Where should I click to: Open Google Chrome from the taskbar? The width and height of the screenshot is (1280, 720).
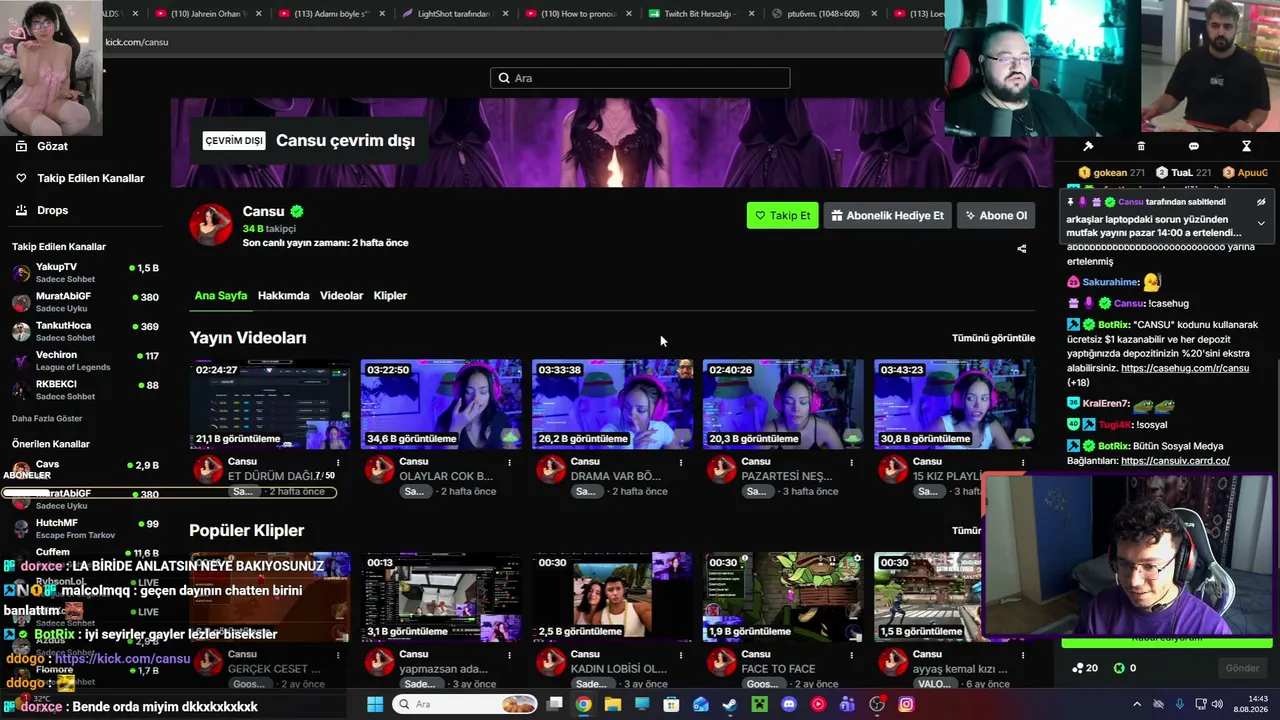583,704
